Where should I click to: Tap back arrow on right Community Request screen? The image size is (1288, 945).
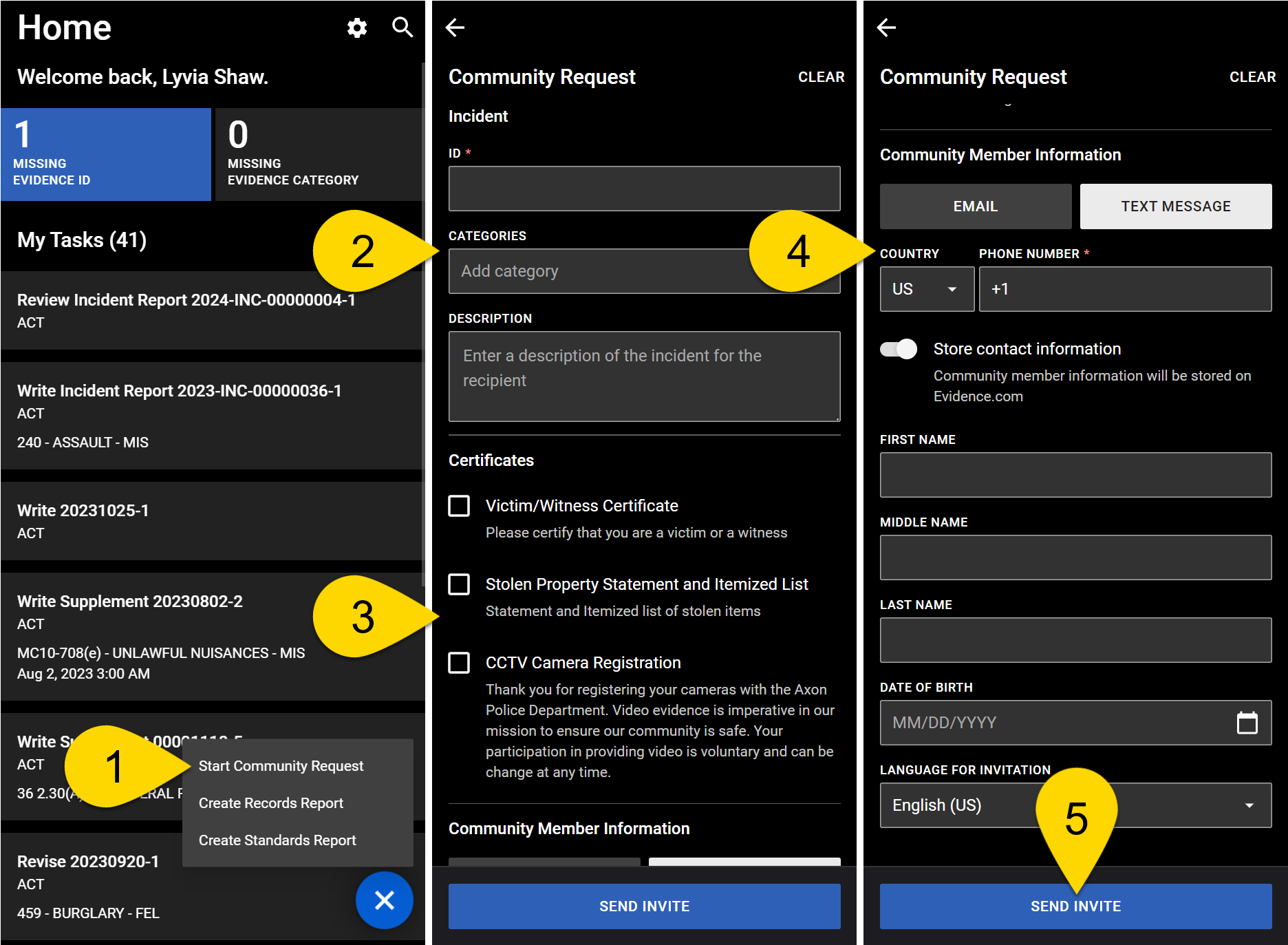click(886, 28)
